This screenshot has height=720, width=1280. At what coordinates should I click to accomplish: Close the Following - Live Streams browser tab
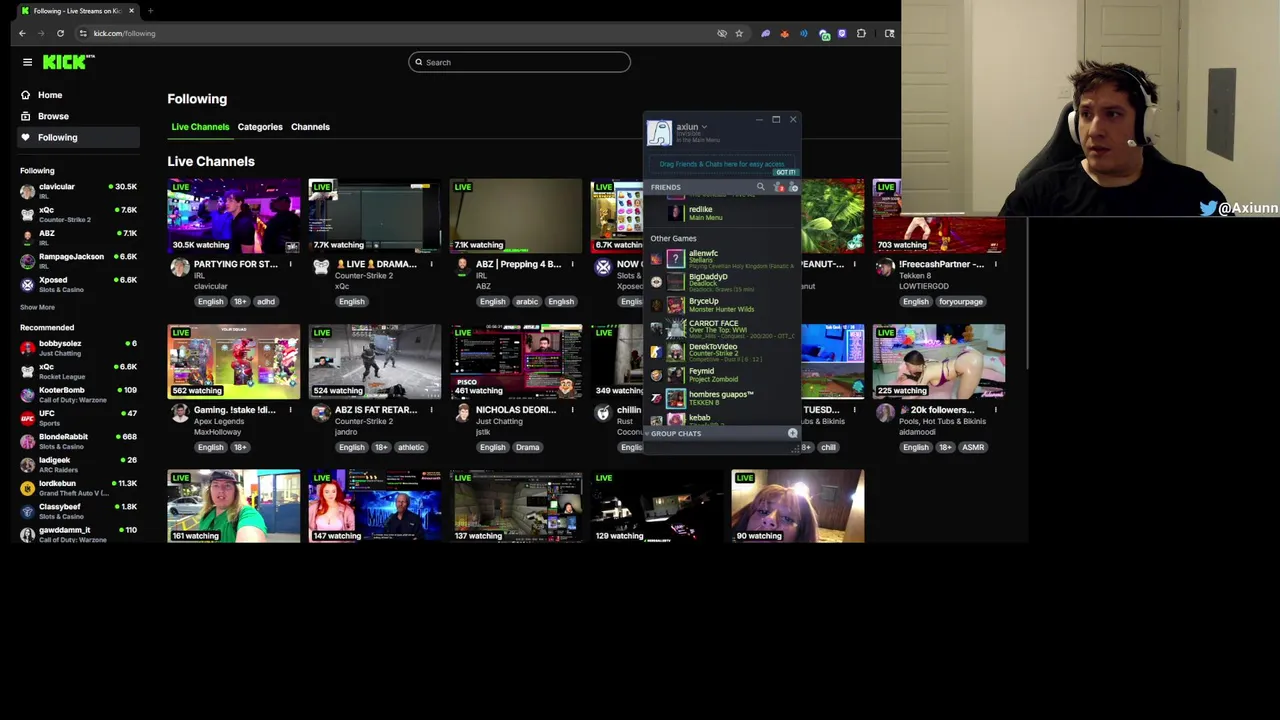click(x=131, y=11)
